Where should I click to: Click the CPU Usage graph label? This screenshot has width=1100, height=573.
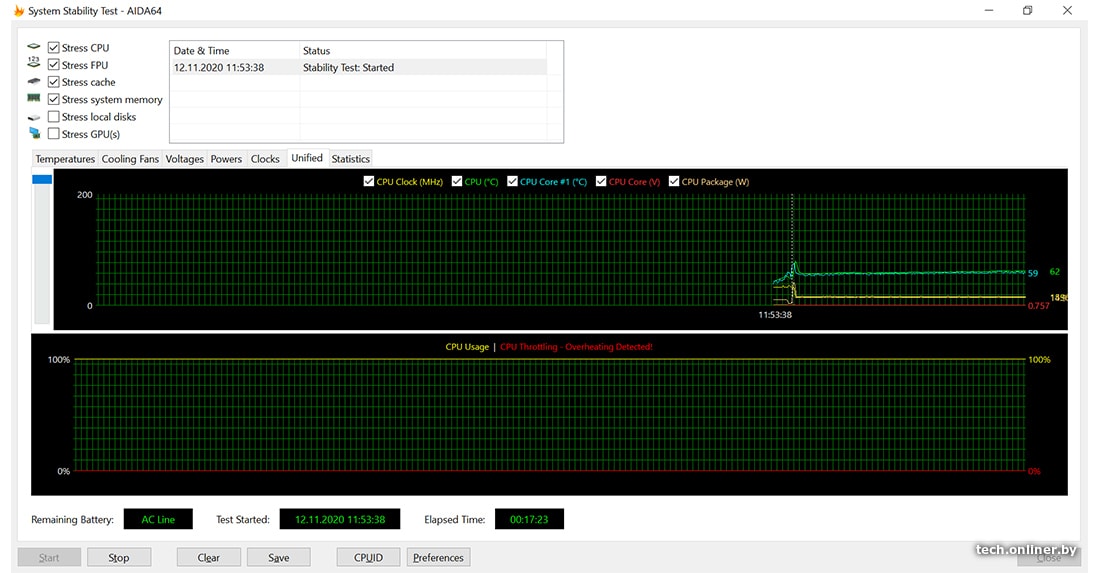[x=467, y=346]
